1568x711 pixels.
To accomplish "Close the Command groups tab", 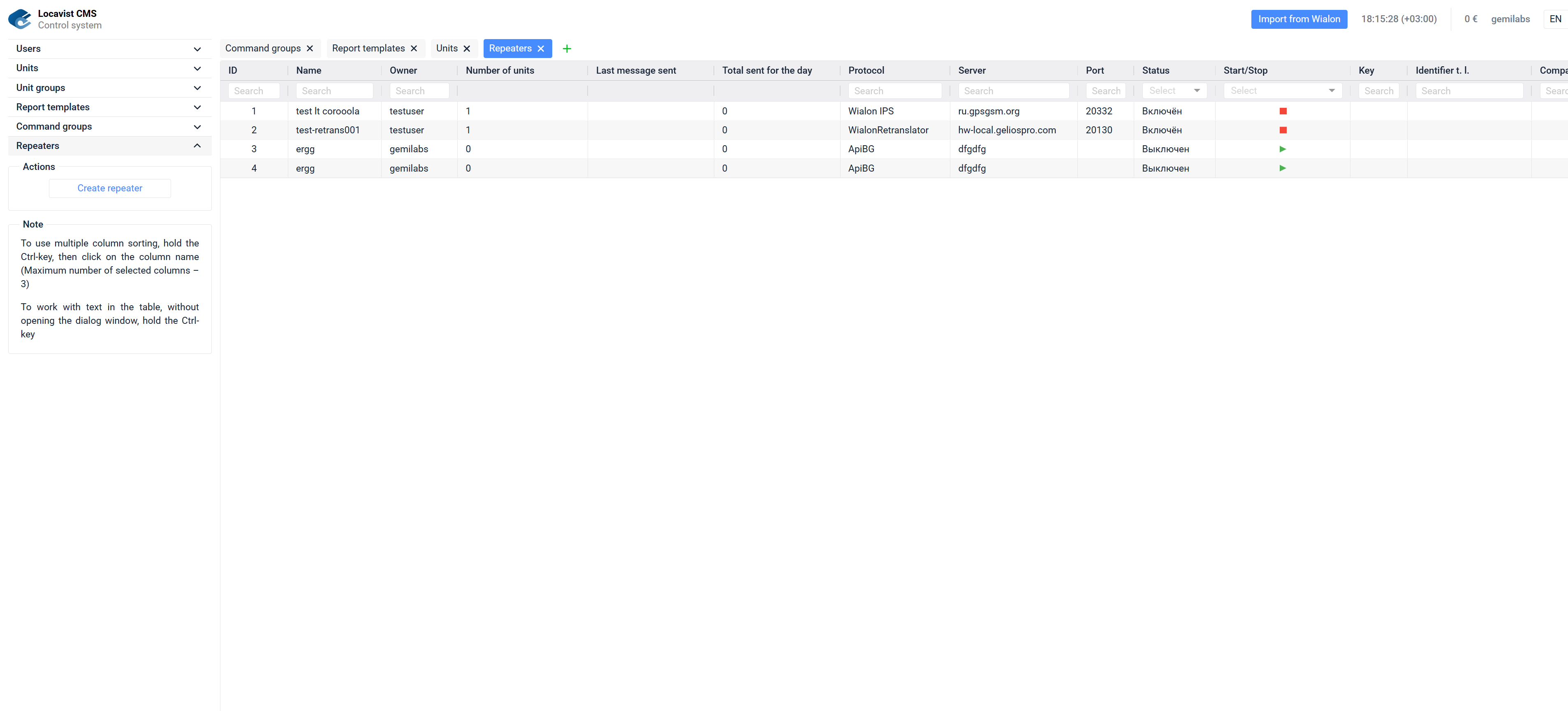I will point(310,49).
